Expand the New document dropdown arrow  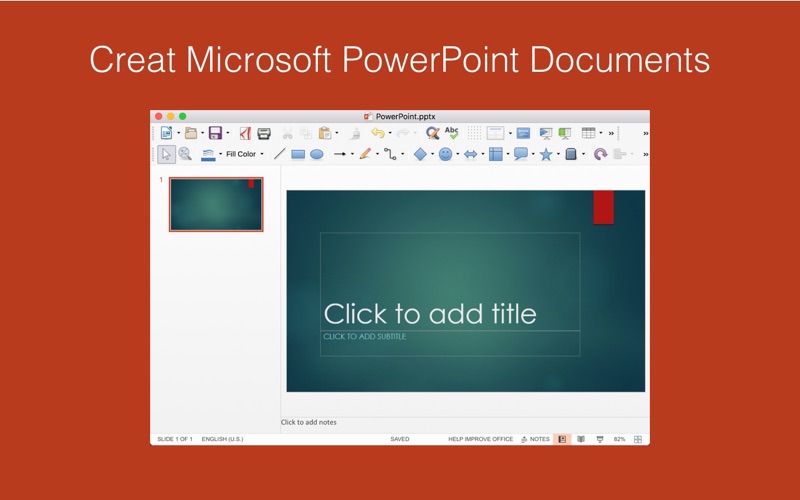(x=179, y=133)
